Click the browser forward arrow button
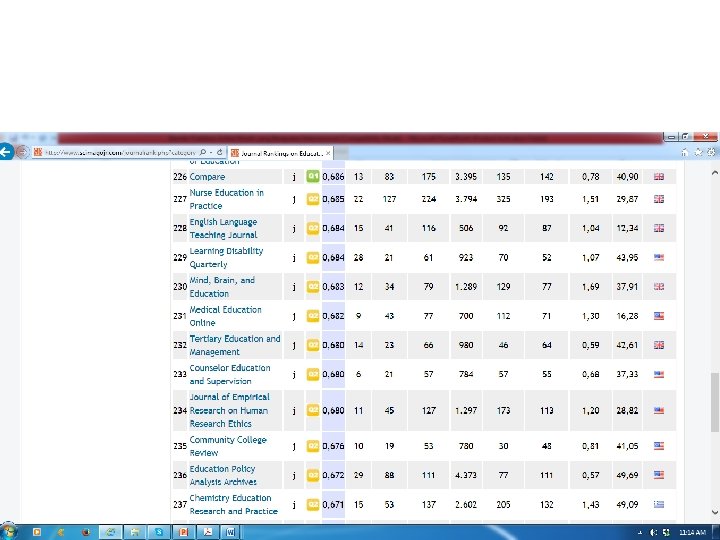 (x=22, y=152)
